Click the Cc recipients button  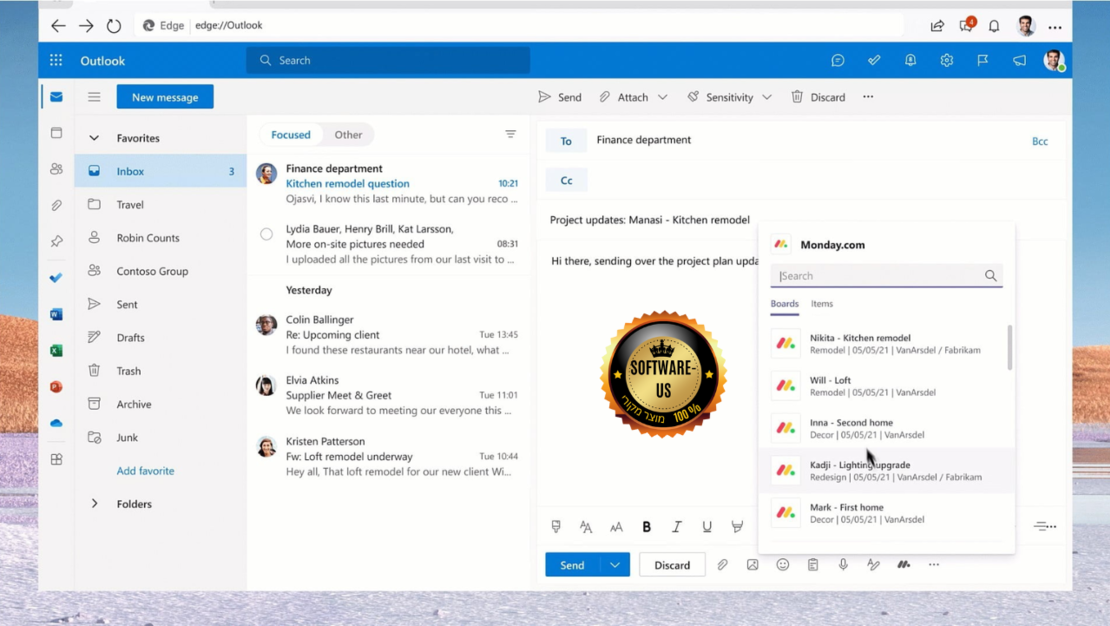pyautogui.click(x=566, y=181)
